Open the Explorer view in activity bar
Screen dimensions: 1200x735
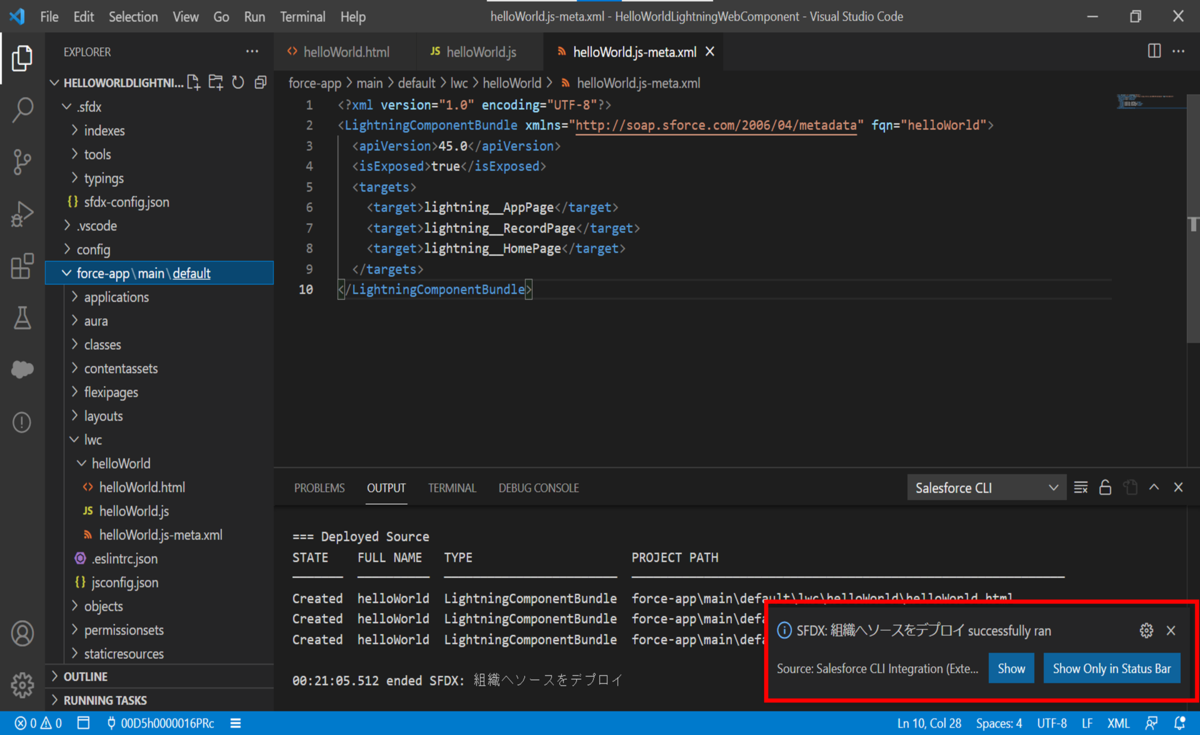(22, 58)
